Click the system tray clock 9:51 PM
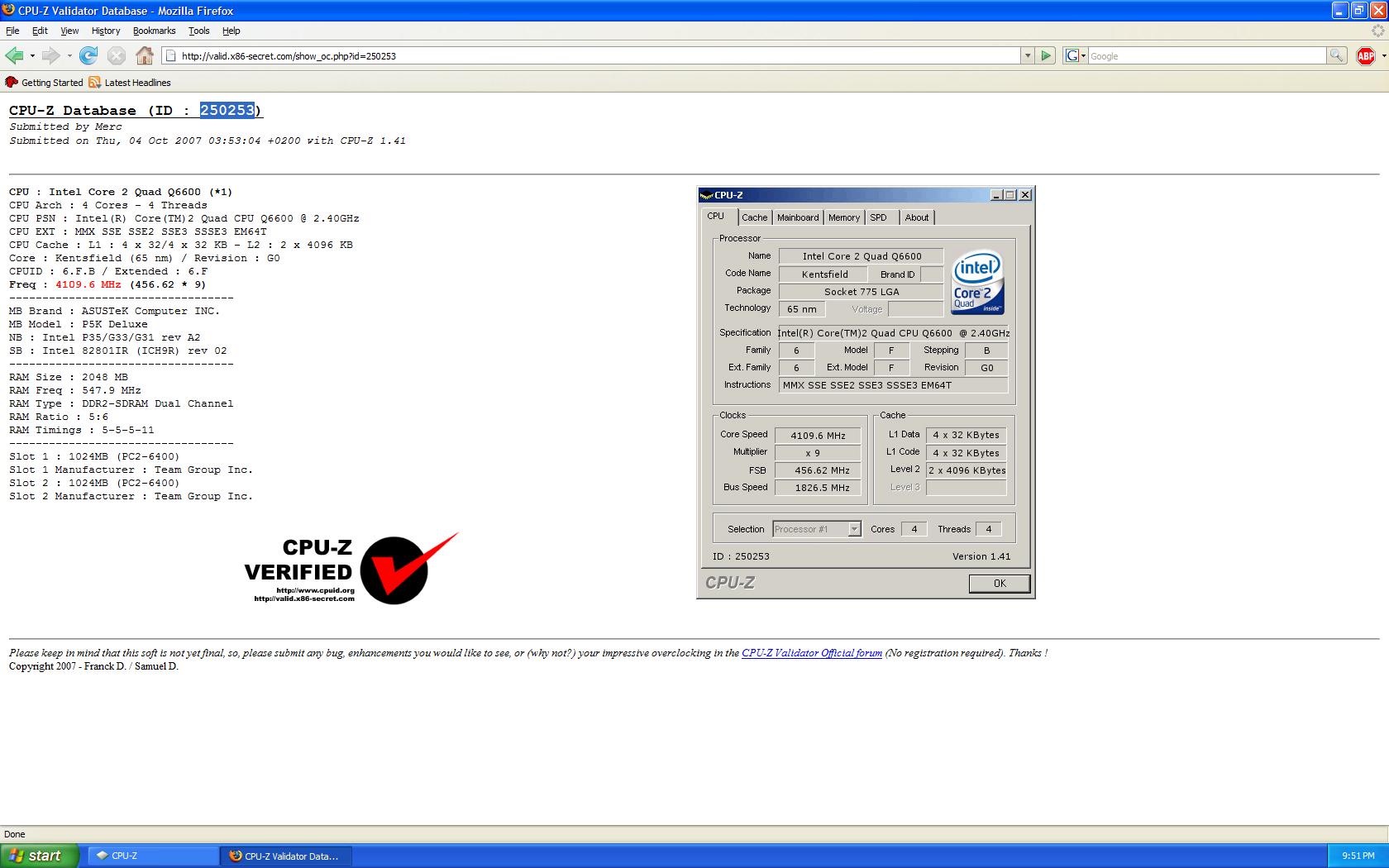 pos(1358,856)
